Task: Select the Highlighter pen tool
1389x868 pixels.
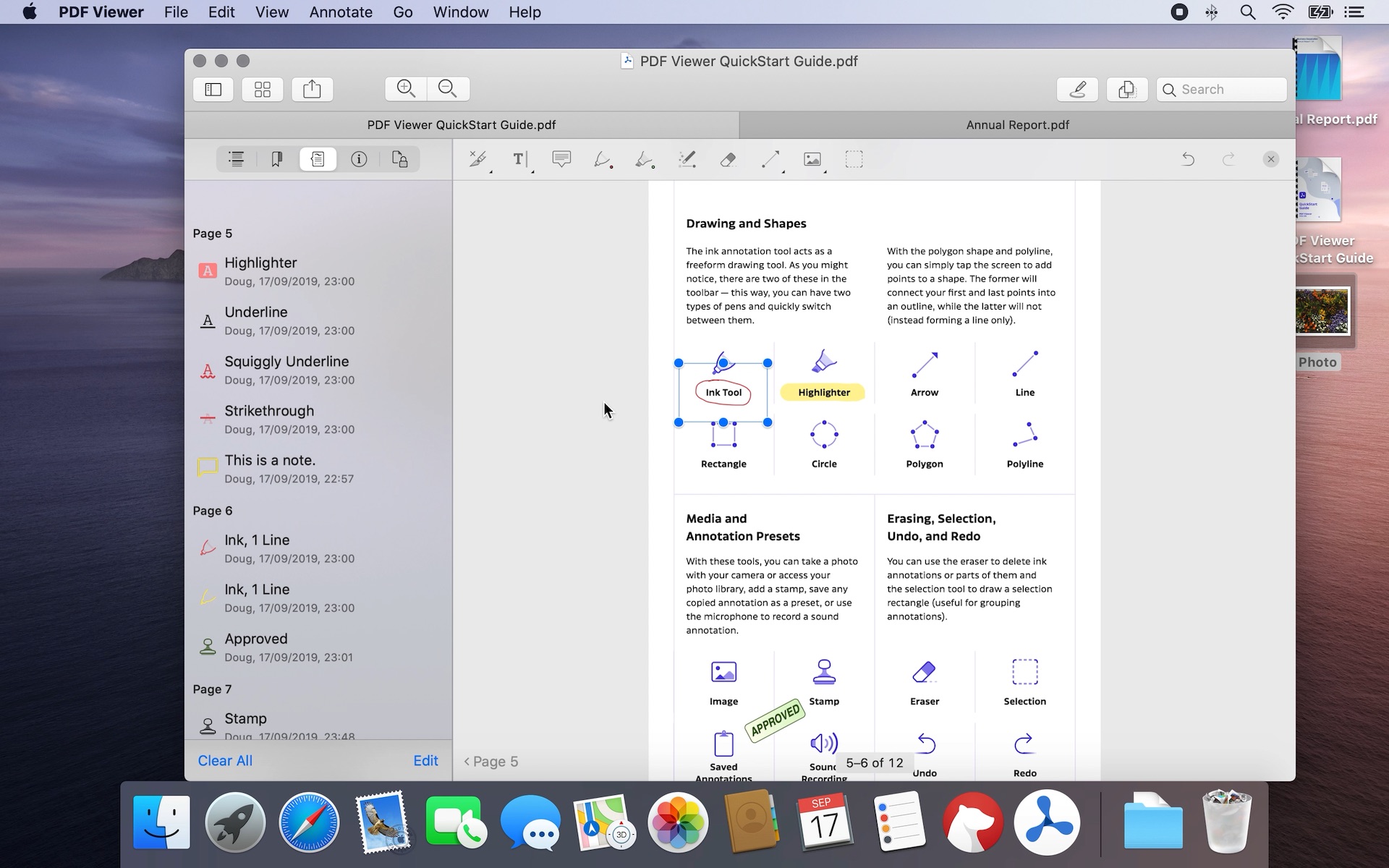Action: 645,159
